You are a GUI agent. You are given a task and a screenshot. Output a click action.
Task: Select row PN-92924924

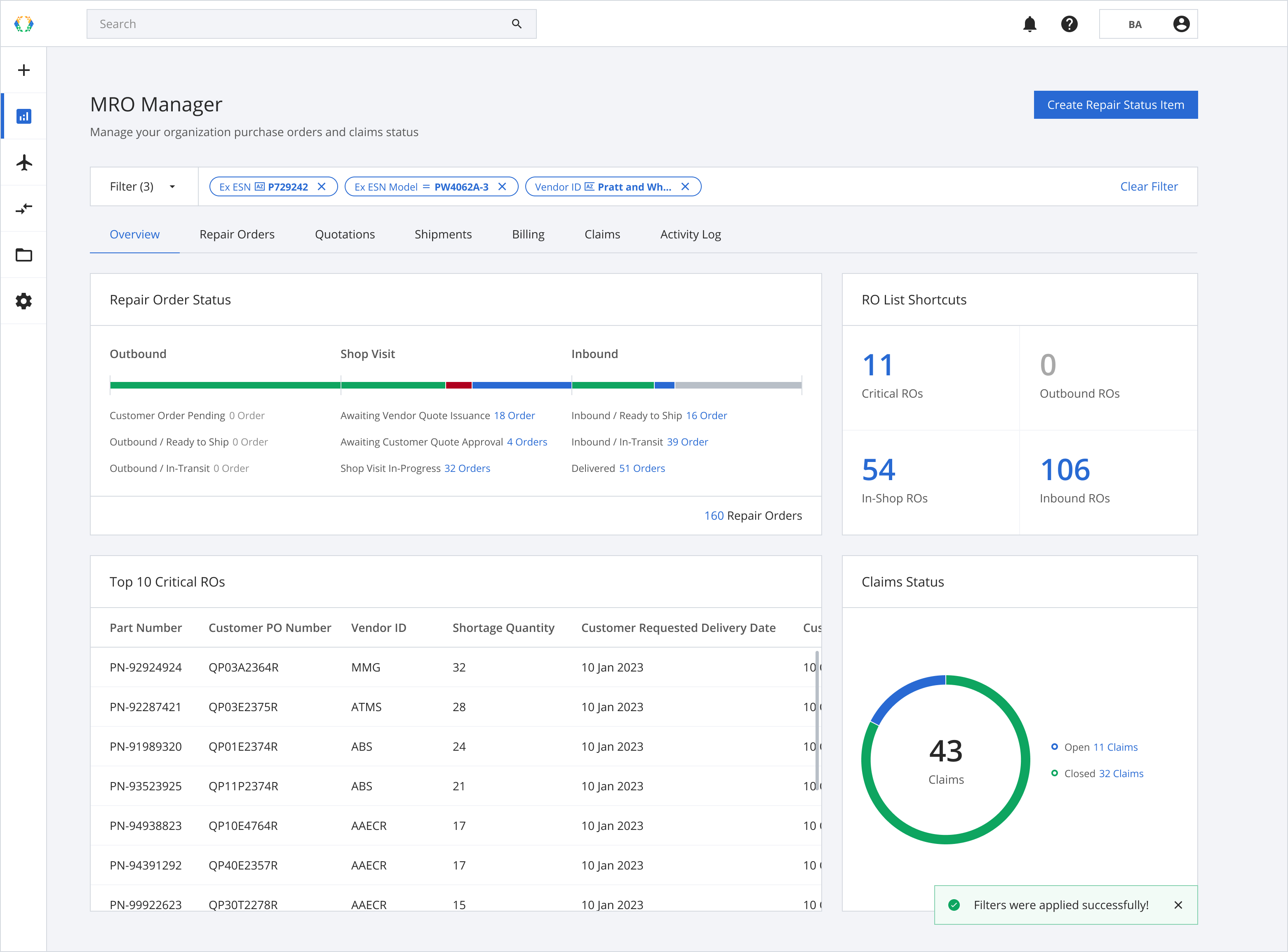pos(456,667)
